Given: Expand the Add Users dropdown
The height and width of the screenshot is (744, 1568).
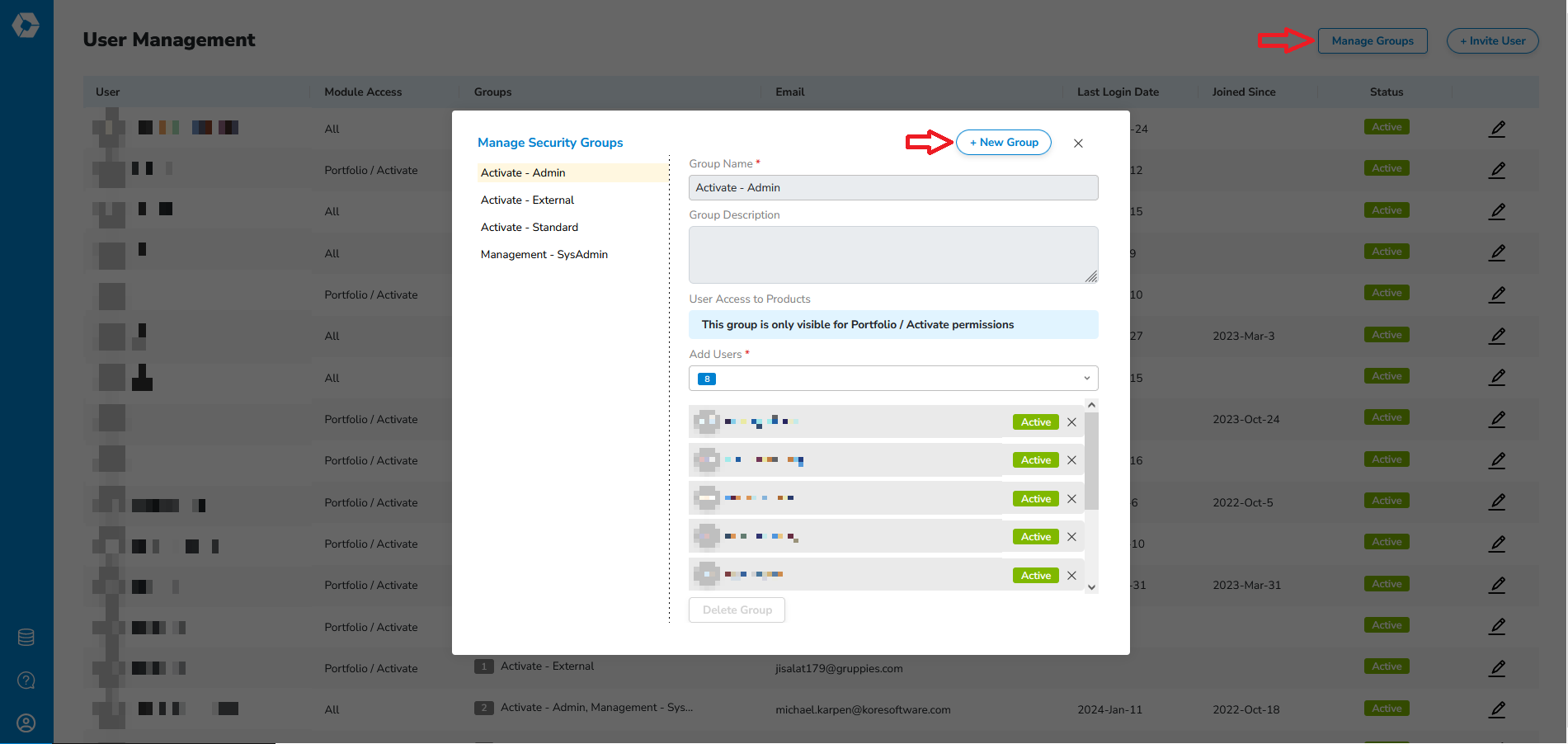Looking at the screenshot, I should pyautogui.click(x=1086, y=379).
